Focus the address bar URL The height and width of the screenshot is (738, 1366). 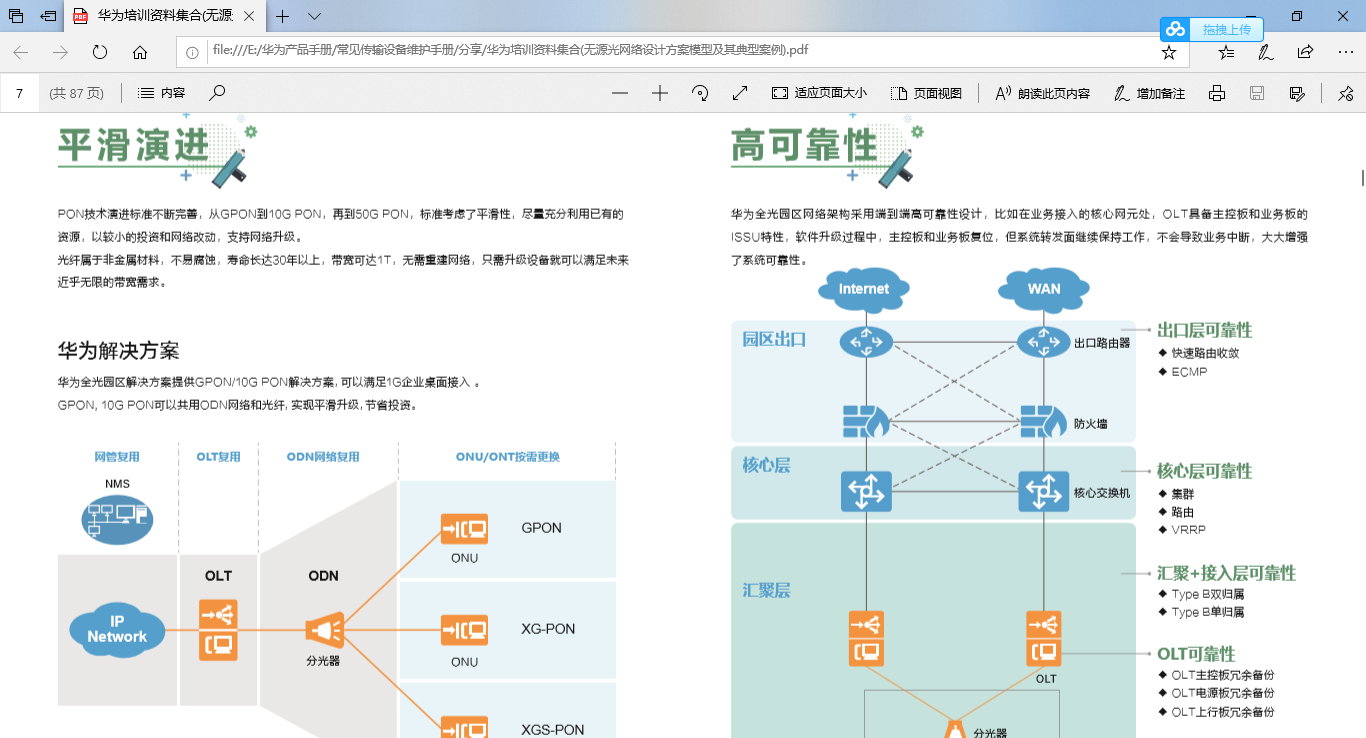coord(510,51)
